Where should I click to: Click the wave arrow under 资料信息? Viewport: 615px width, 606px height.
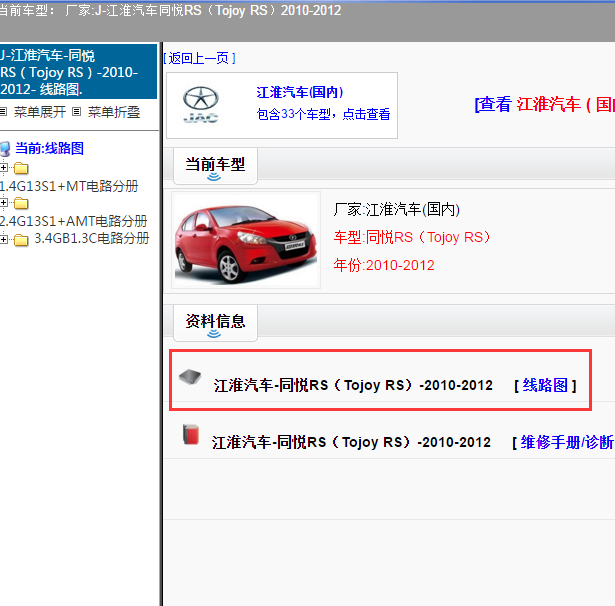214,333
